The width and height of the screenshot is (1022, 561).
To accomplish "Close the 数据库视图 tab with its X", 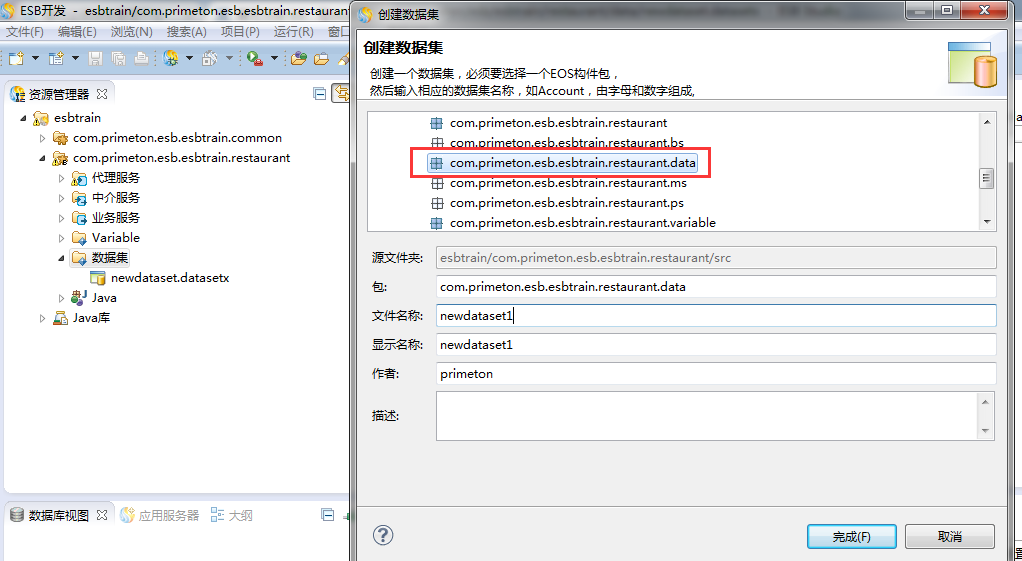I will point(102,515).
